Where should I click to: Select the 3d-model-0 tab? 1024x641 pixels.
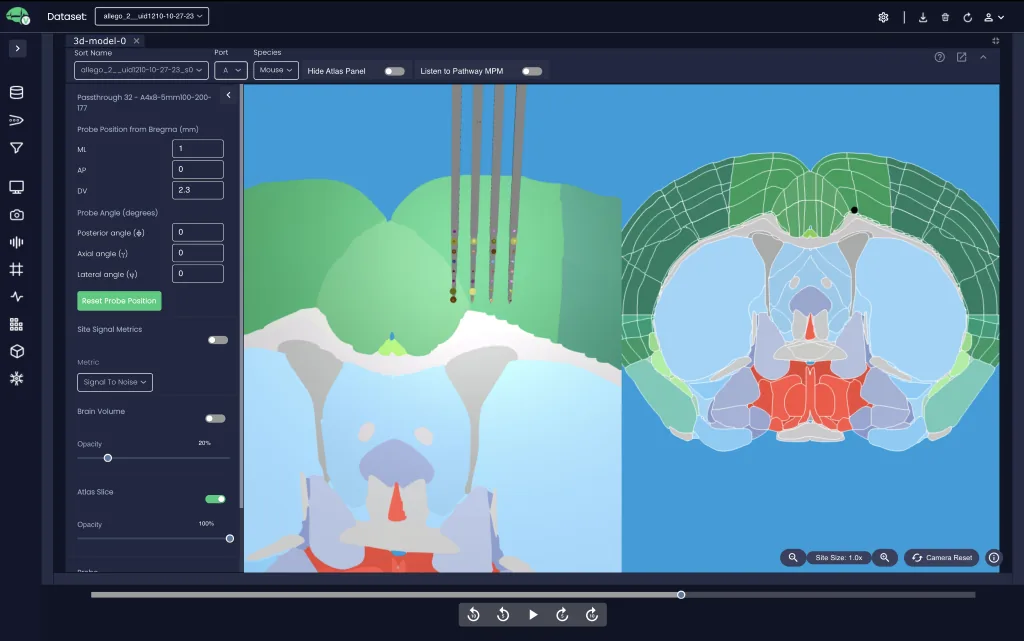tap(100, 40)
